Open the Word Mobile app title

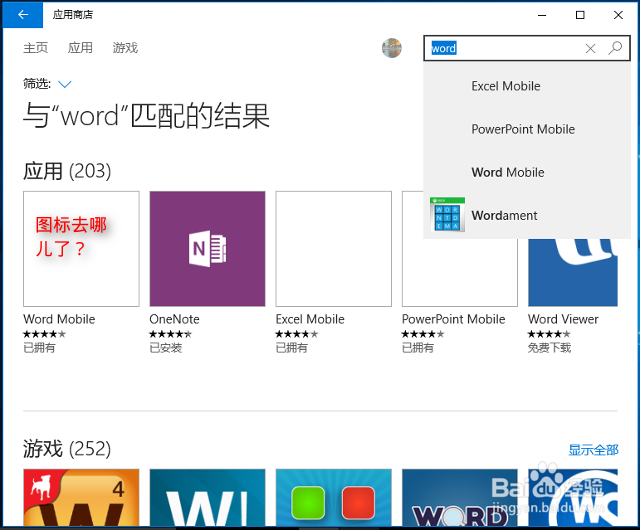coord(59,319)
